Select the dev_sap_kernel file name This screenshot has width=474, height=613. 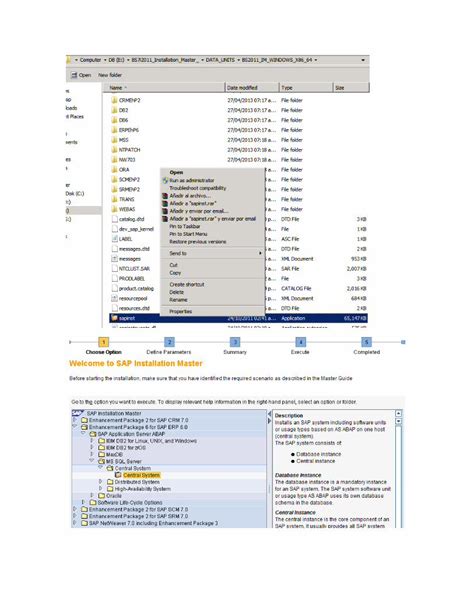tap(136, 229)
